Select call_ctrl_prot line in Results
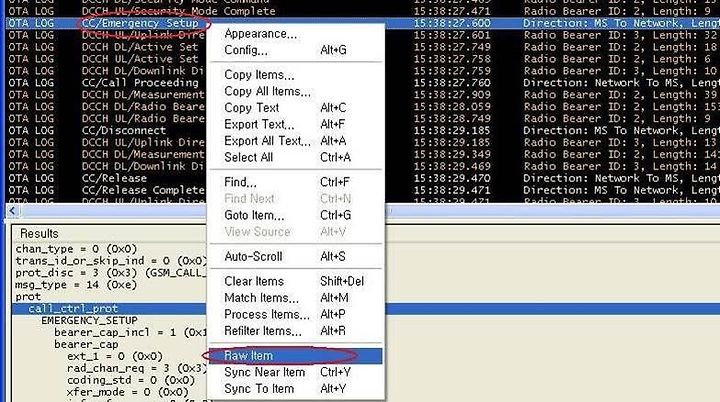This screenshot has width=720, height=402. coord(73,309)
